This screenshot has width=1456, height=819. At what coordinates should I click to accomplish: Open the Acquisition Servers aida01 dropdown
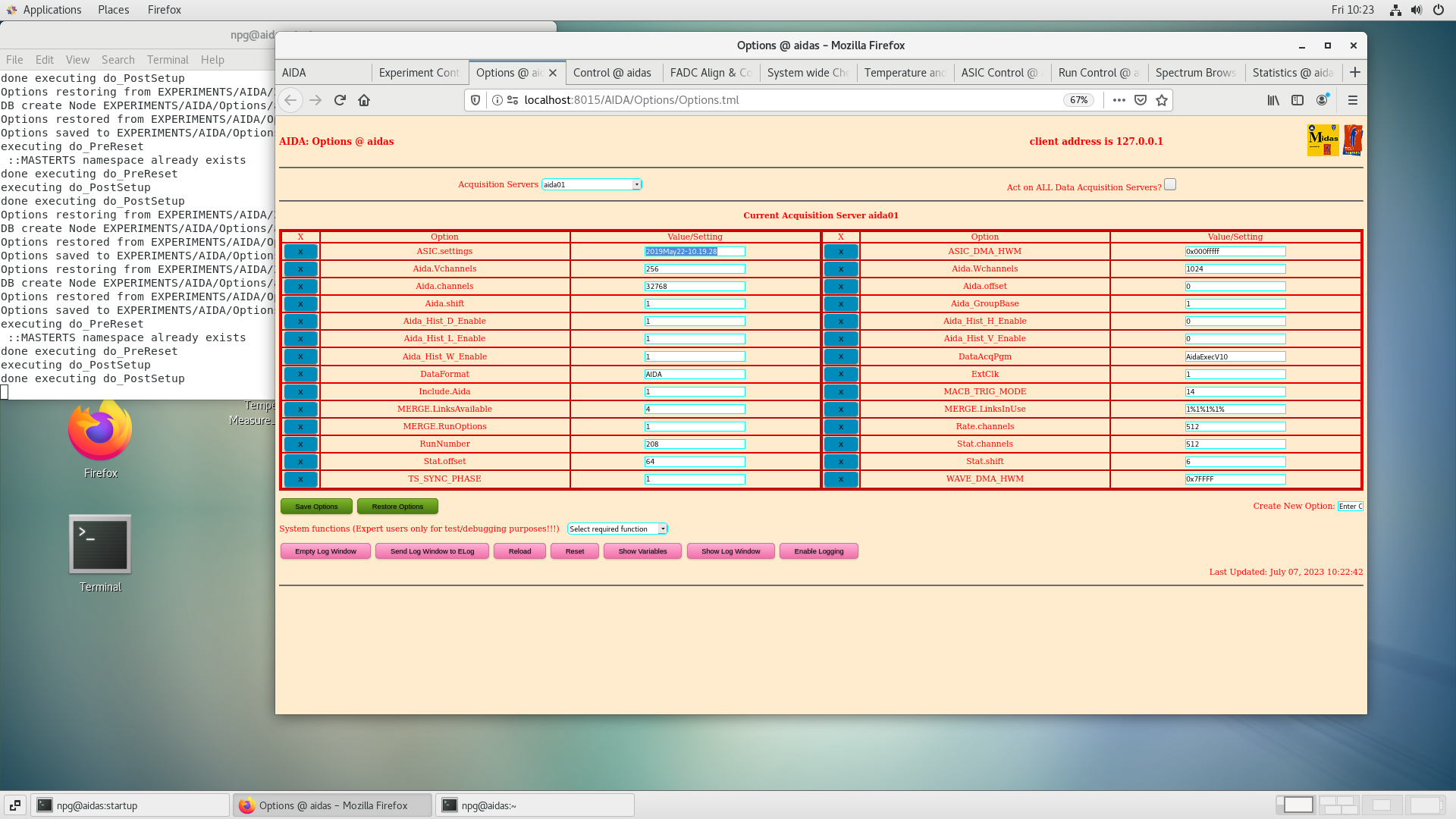[591, 184]
